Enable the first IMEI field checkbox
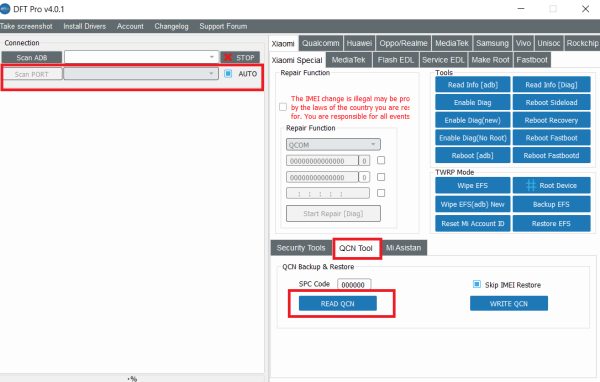This screenshot has height=382, width=600. pos(381,160)
